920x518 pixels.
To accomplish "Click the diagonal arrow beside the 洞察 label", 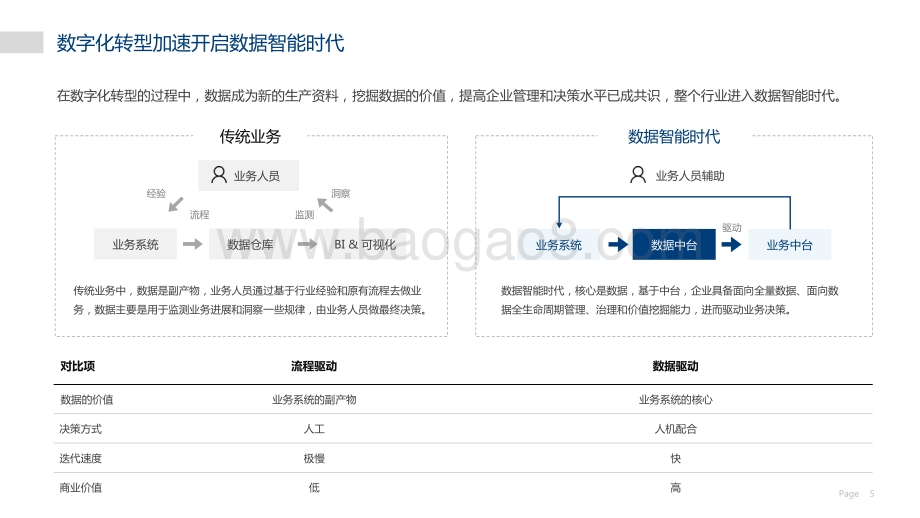I will (x=325, y=205).
